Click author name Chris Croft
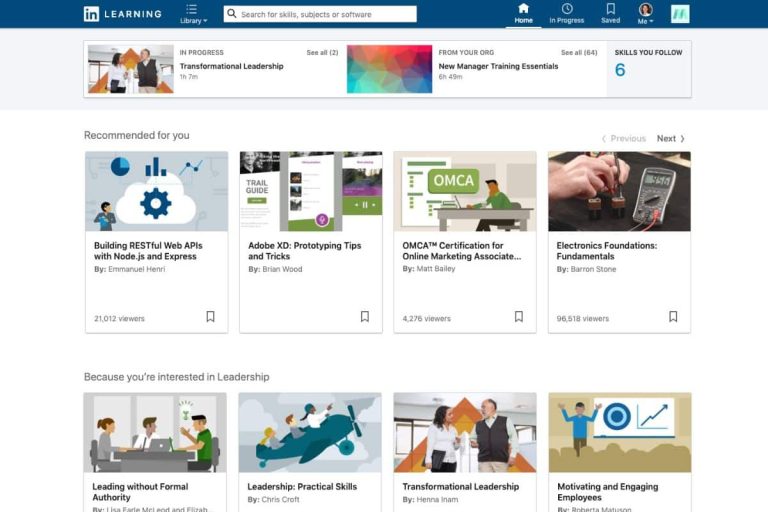The height and width of the screenshot is (512, 768). tap(280, 499)
